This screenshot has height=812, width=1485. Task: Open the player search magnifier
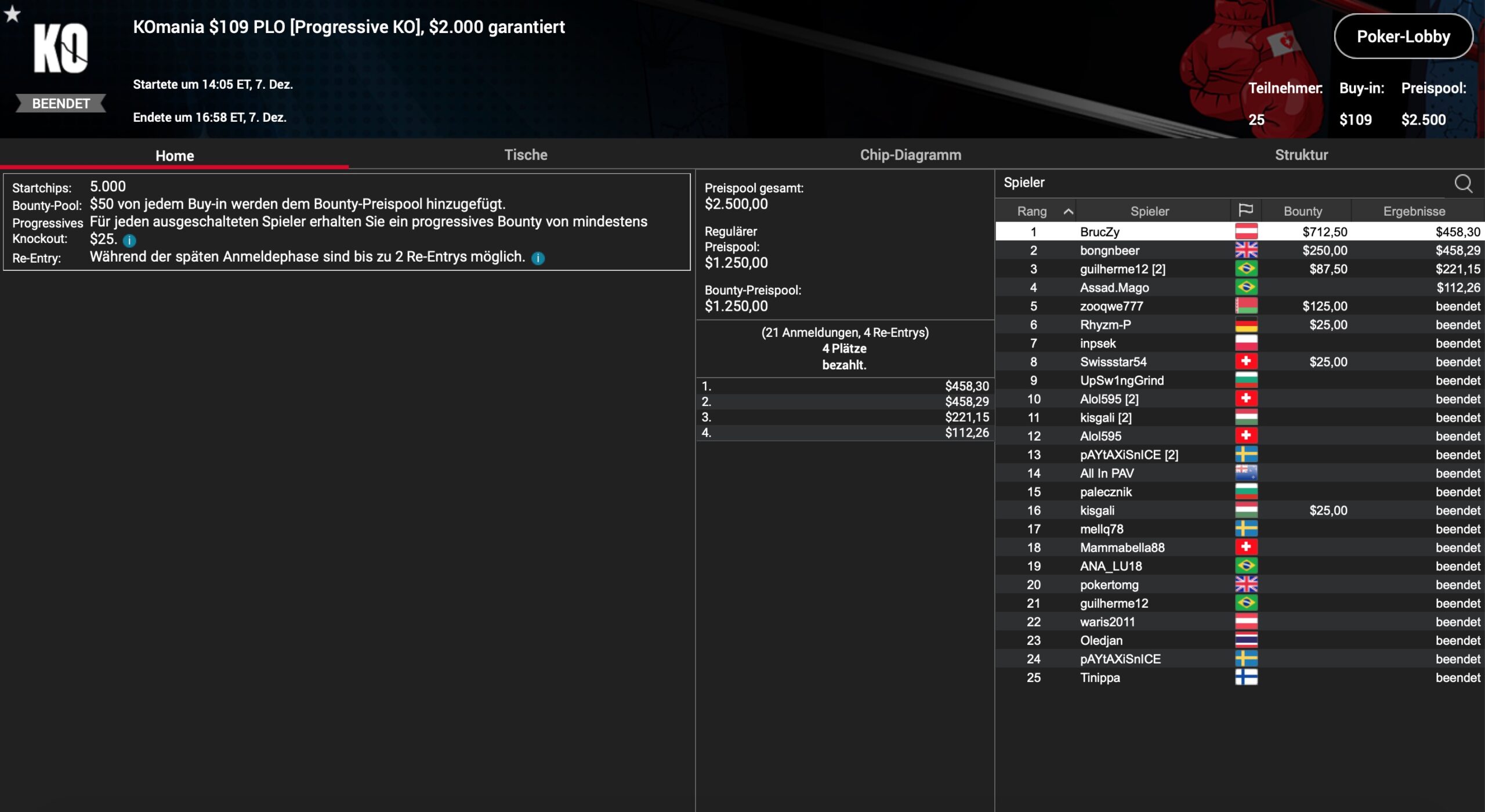click(x=1463, y=183)
